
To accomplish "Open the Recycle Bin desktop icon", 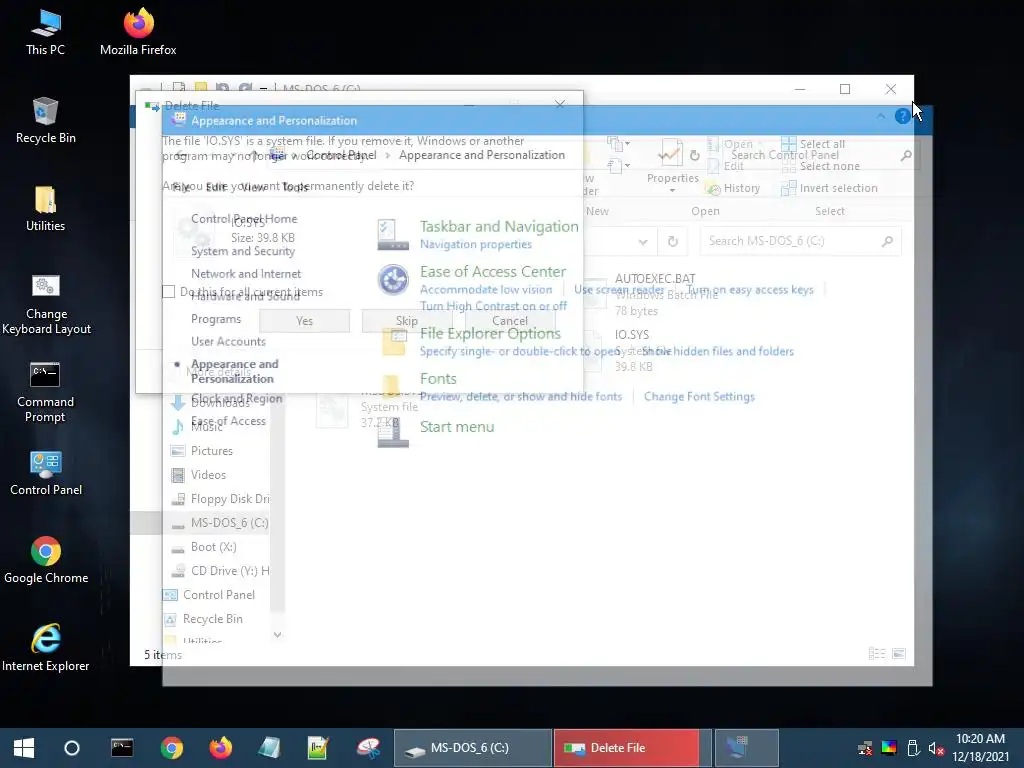I will click(x=45, y=121).
